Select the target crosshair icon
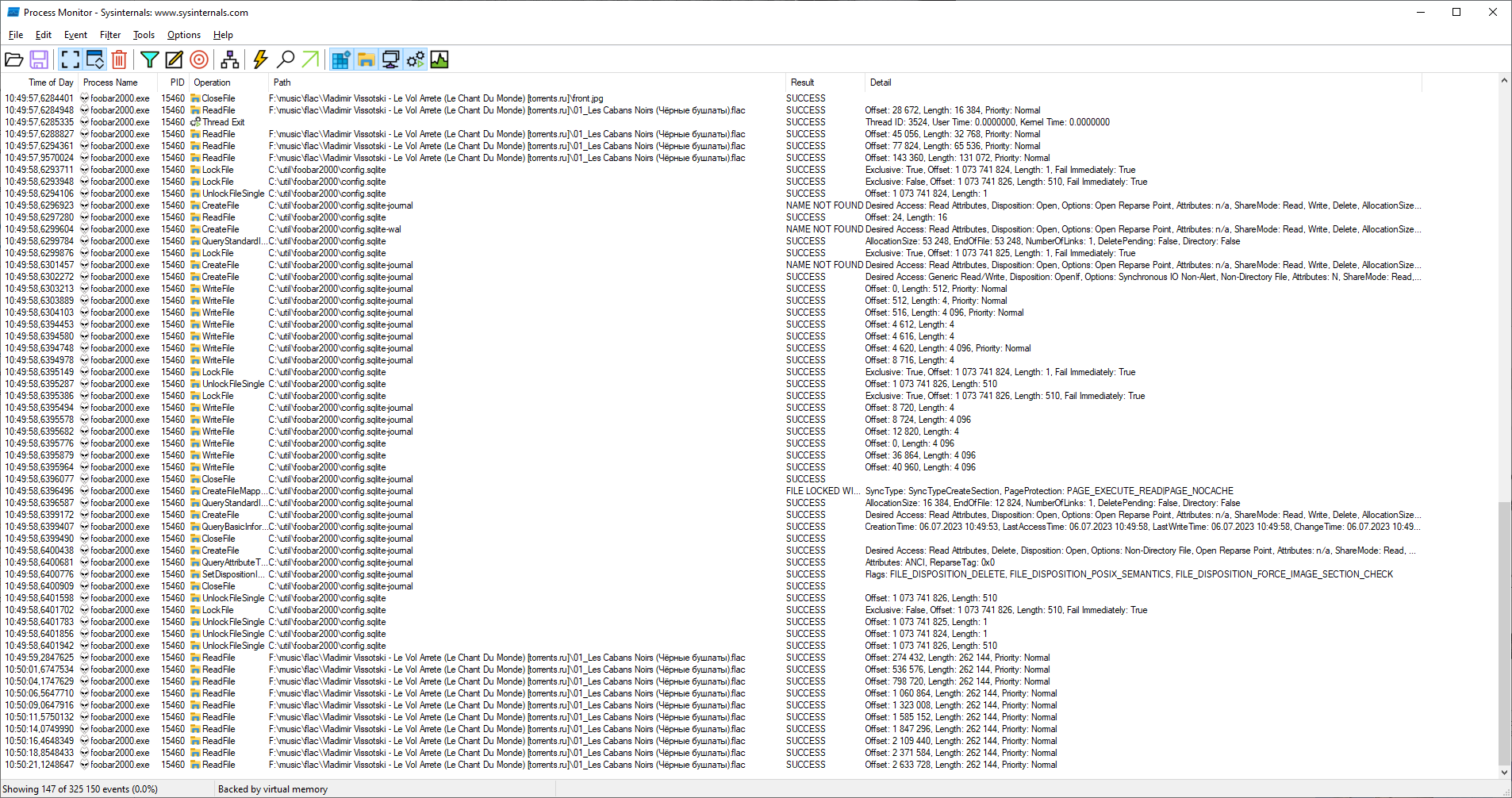This screenshot has height=798, width=1512. tap(199, 59)
